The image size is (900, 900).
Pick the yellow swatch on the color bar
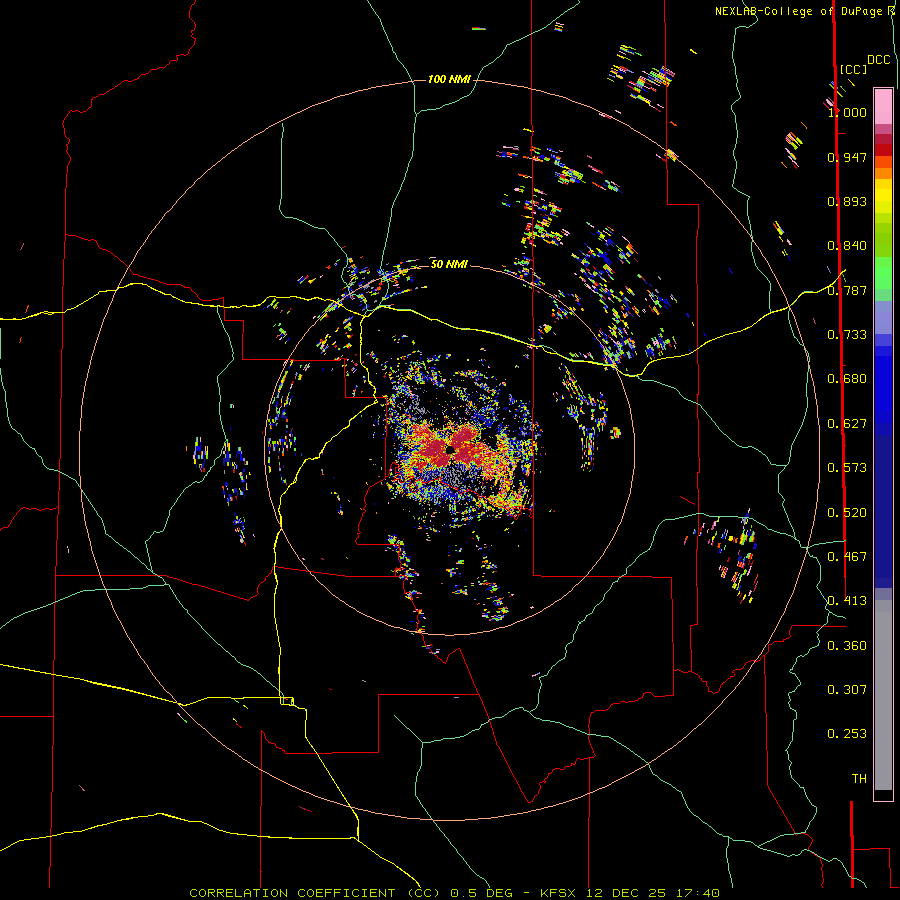(x=883, y=196)
